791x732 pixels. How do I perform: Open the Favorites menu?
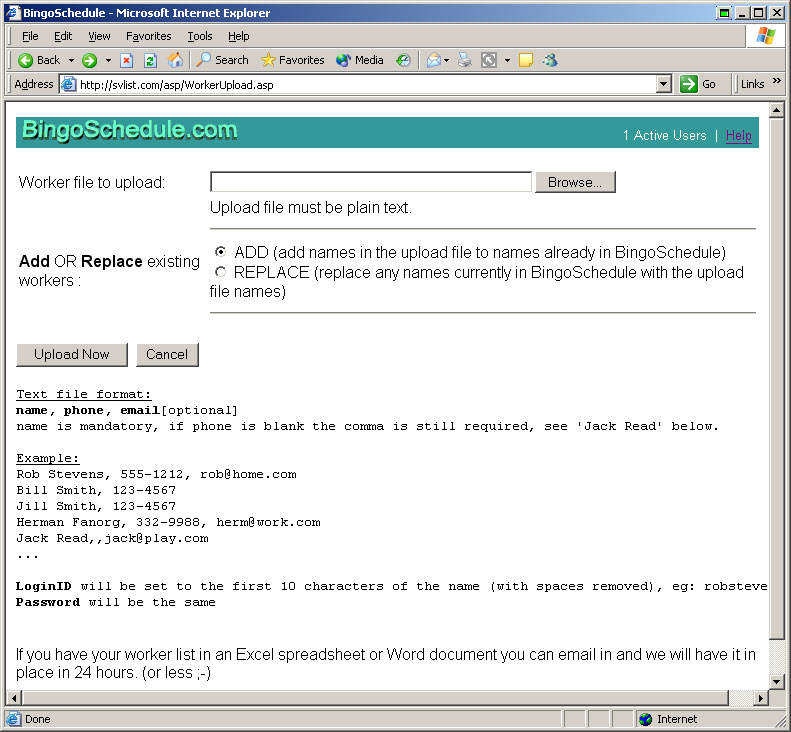point(148,36)
